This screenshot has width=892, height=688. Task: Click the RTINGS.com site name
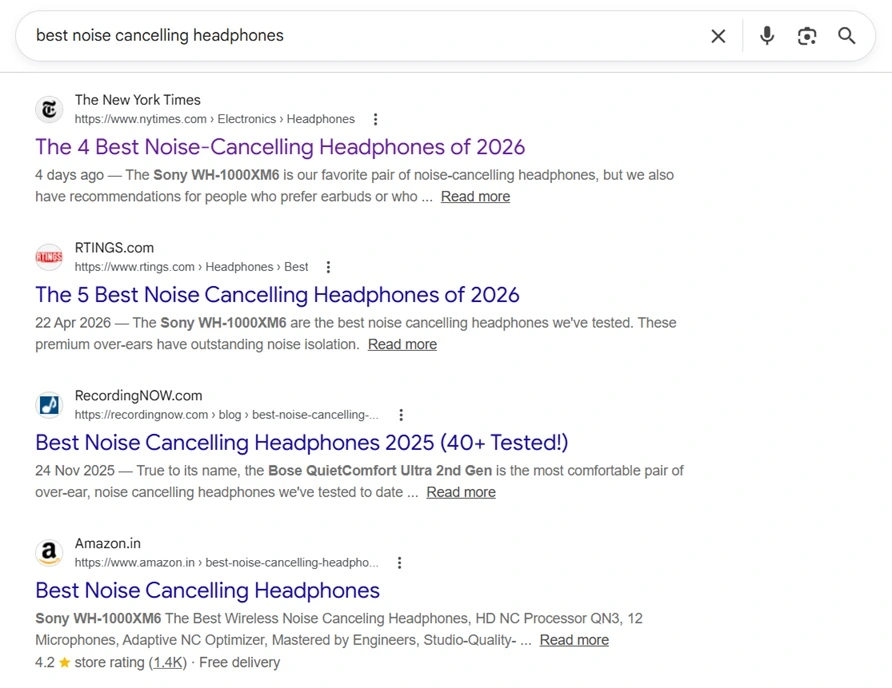tap(114, 248)
